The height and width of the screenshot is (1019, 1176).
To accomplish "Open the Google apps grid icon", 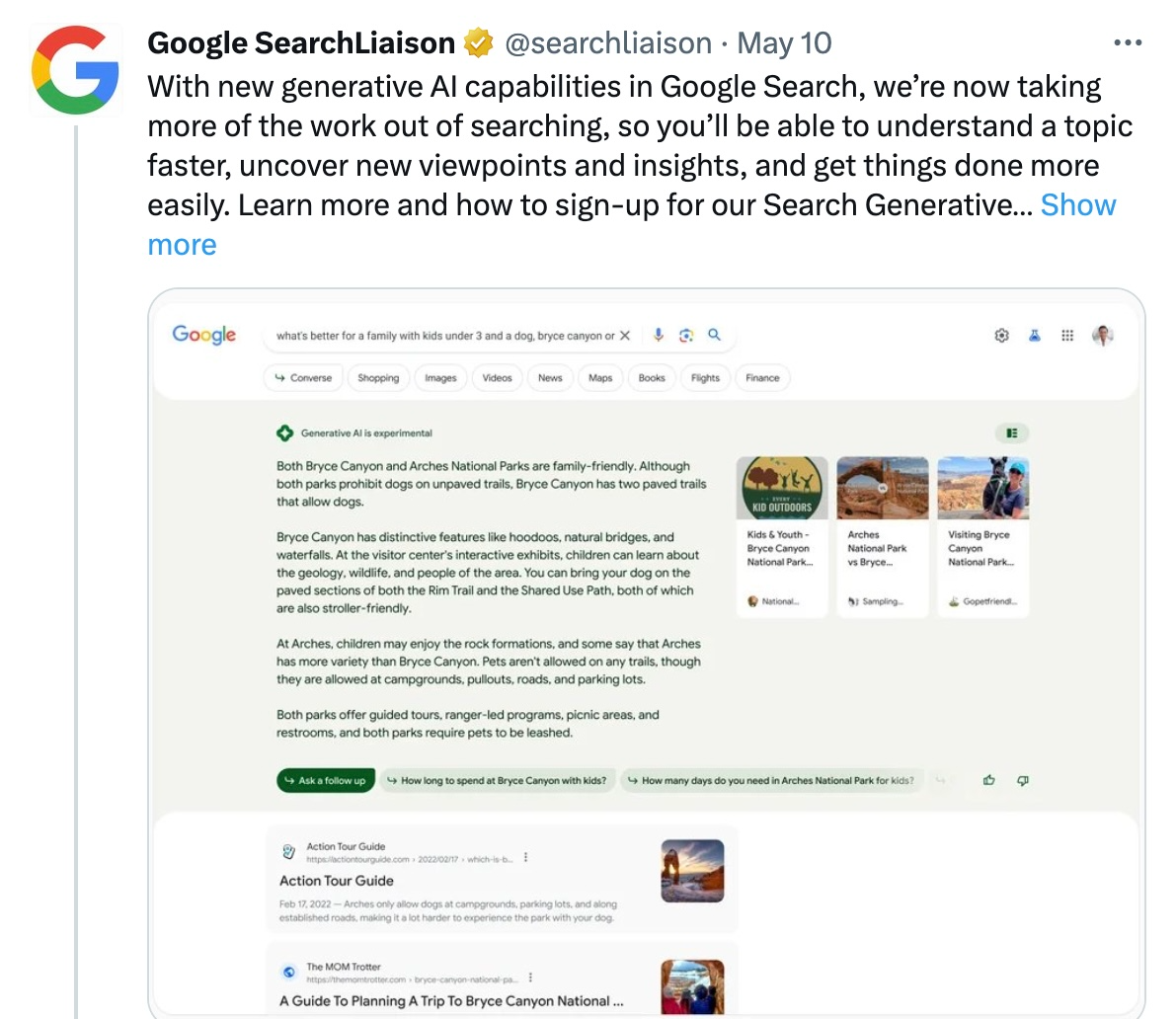I will (x=1067, y=336).
